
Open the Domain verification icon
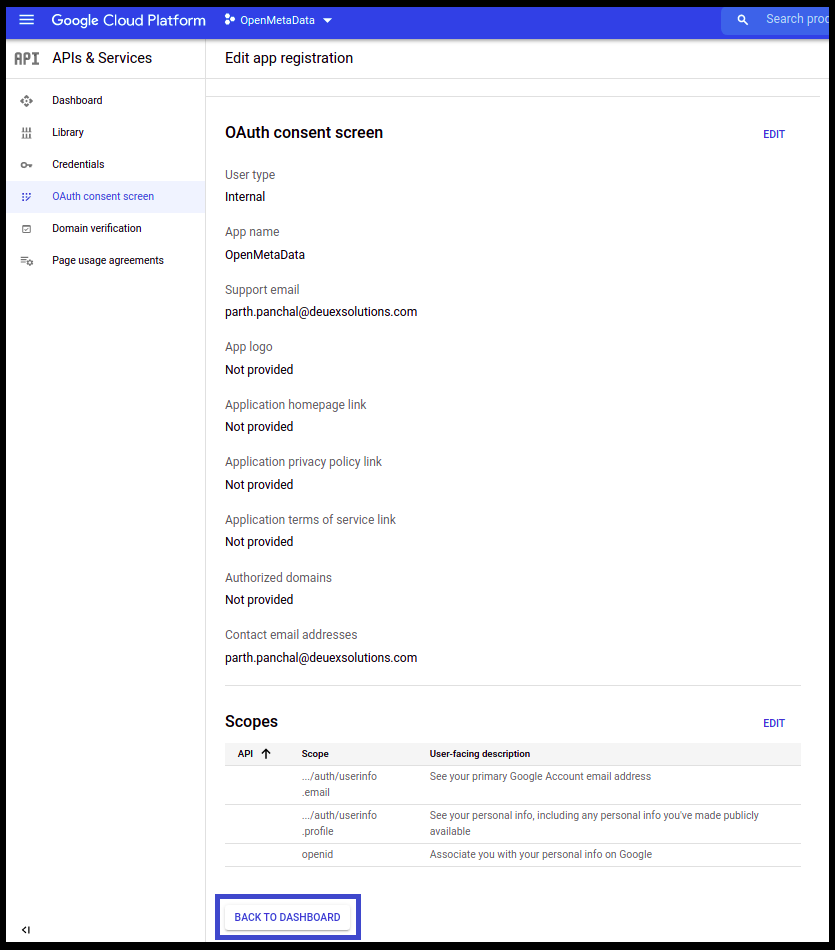click(26, 228)
